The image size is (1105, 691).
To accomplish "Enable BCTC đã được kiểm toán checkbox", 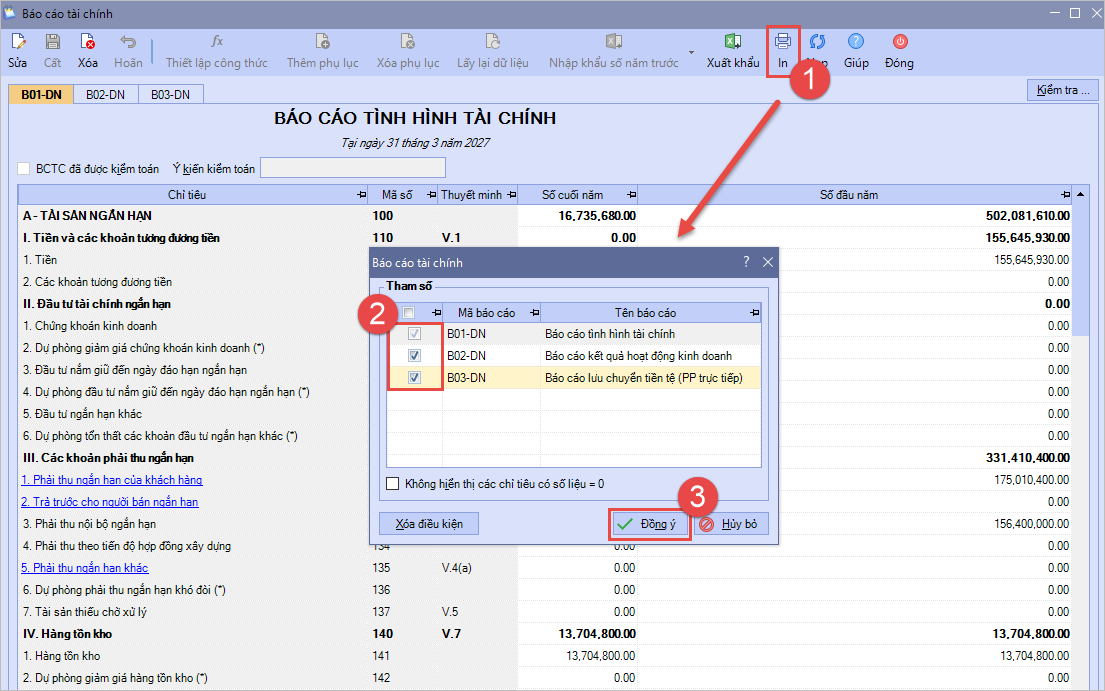I will pyautogui.click(x=25, y=168).
